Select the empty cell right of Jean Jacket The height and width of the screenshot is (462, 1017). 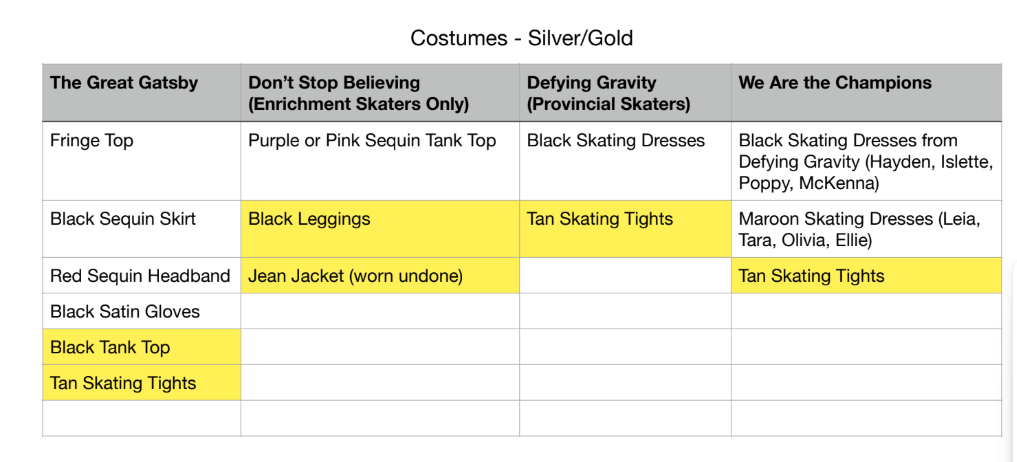pos(625,276)
